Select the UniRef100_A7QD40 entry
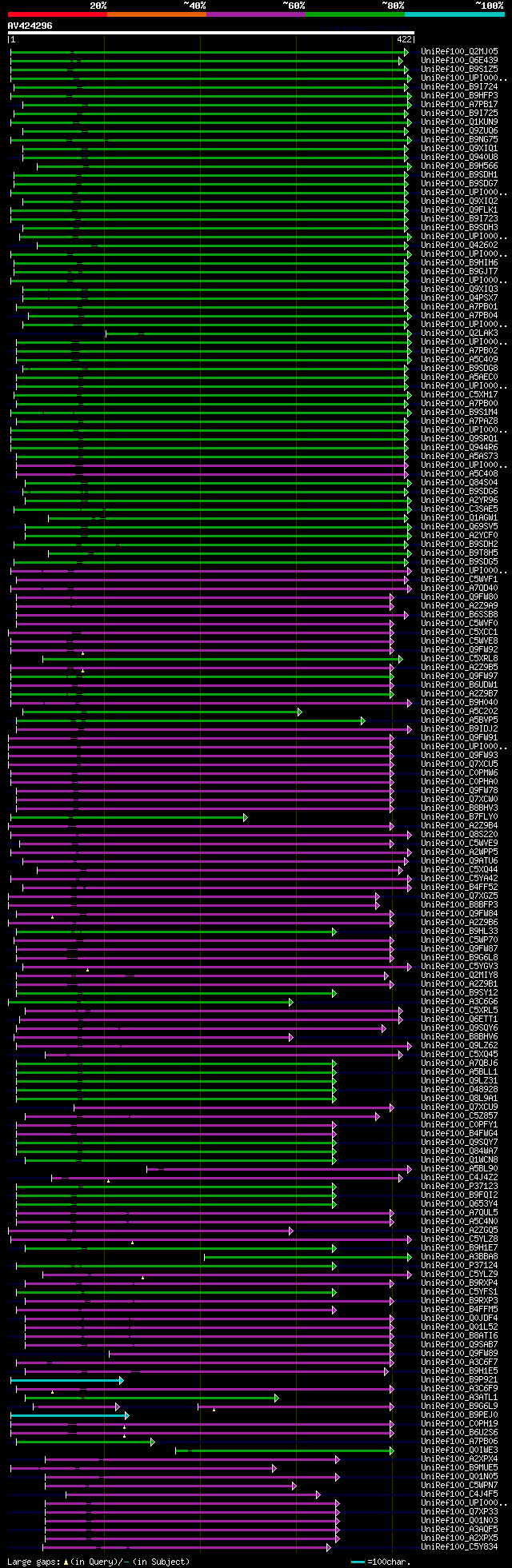The image size is (512, 1568). click(459, 588)
